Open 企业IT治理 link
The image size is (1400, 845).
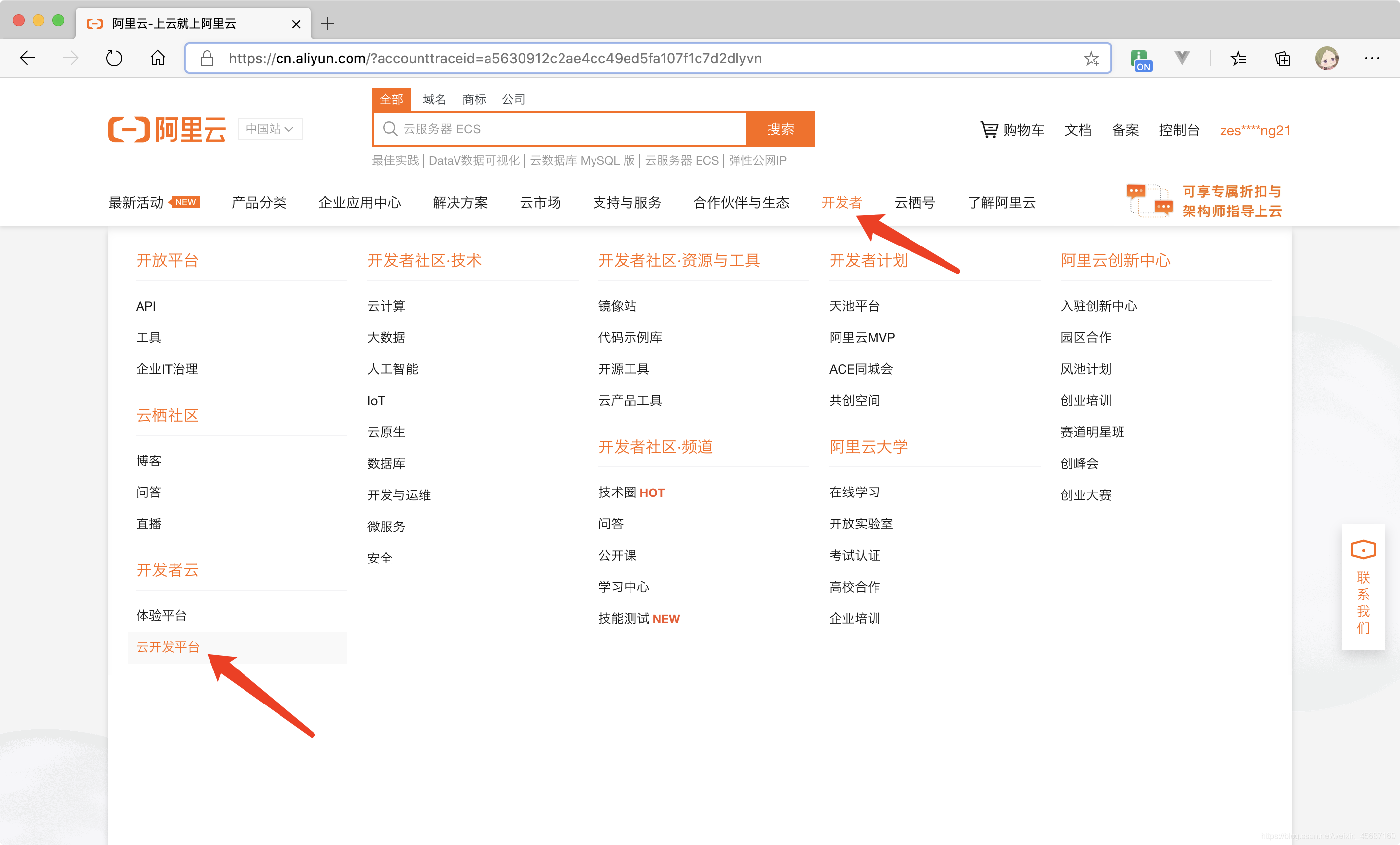pyautogui.click(x=167, y=369)
